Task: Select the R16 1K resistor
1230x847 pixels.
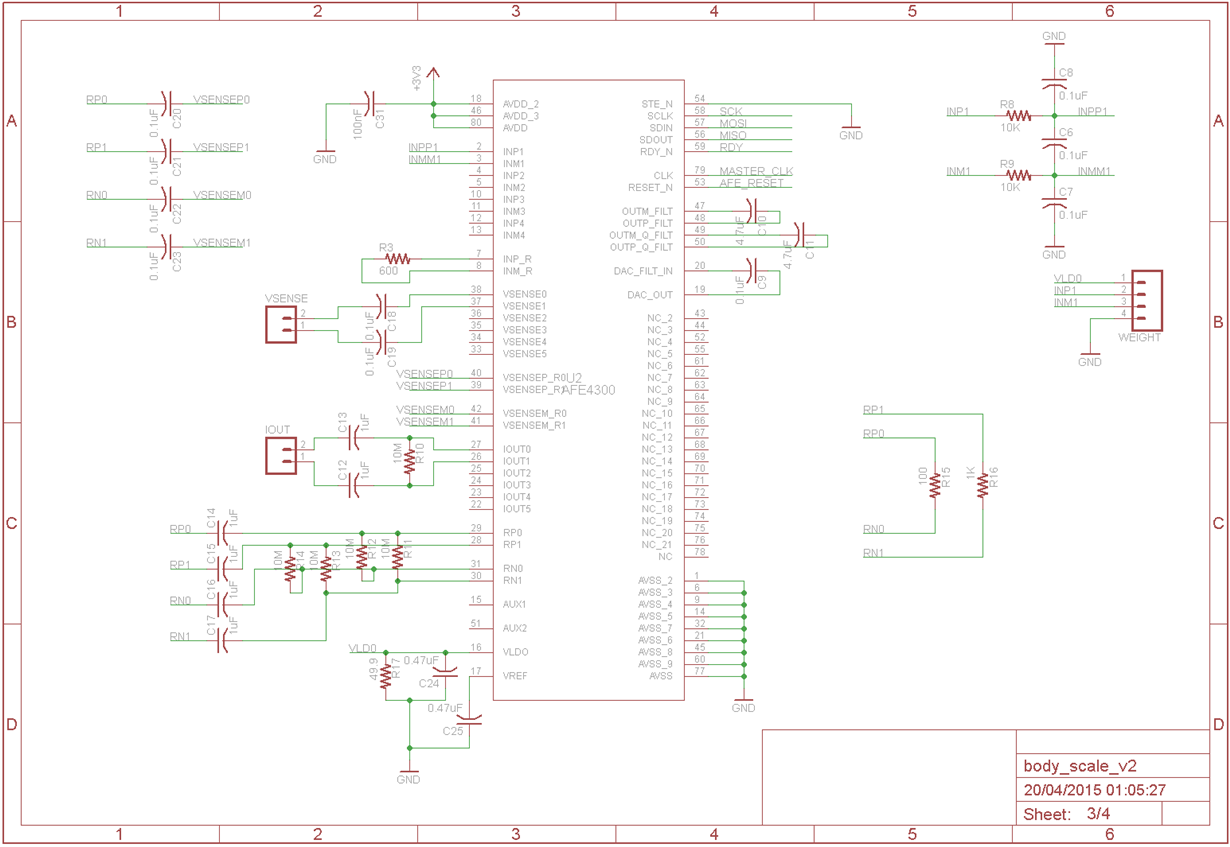Action: coord(983,484)
